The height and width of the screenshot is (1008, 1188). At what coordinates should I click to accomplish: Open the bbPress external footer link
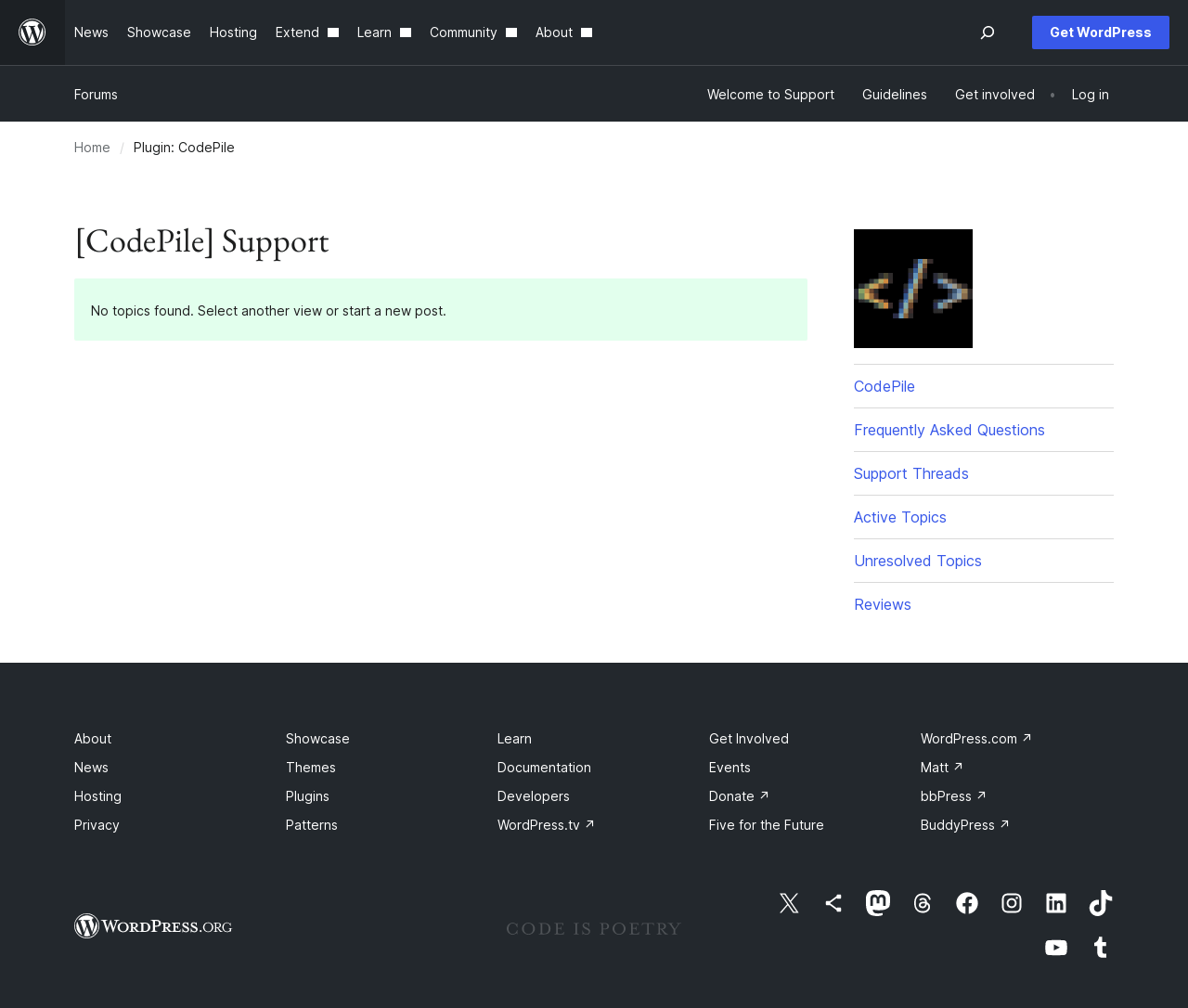coord(953,796)
